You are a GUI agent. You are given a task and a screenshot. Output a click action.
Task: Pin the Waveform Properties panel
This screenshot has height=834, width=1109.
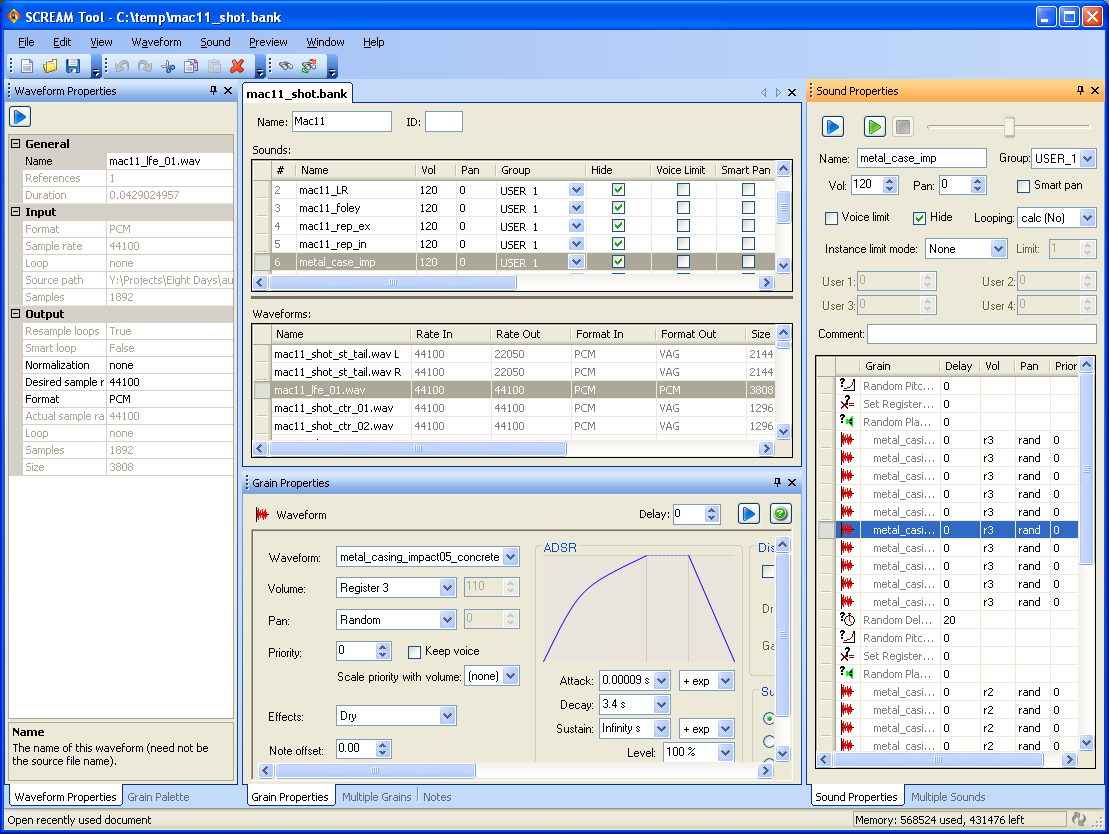click(x=213, y=91)
